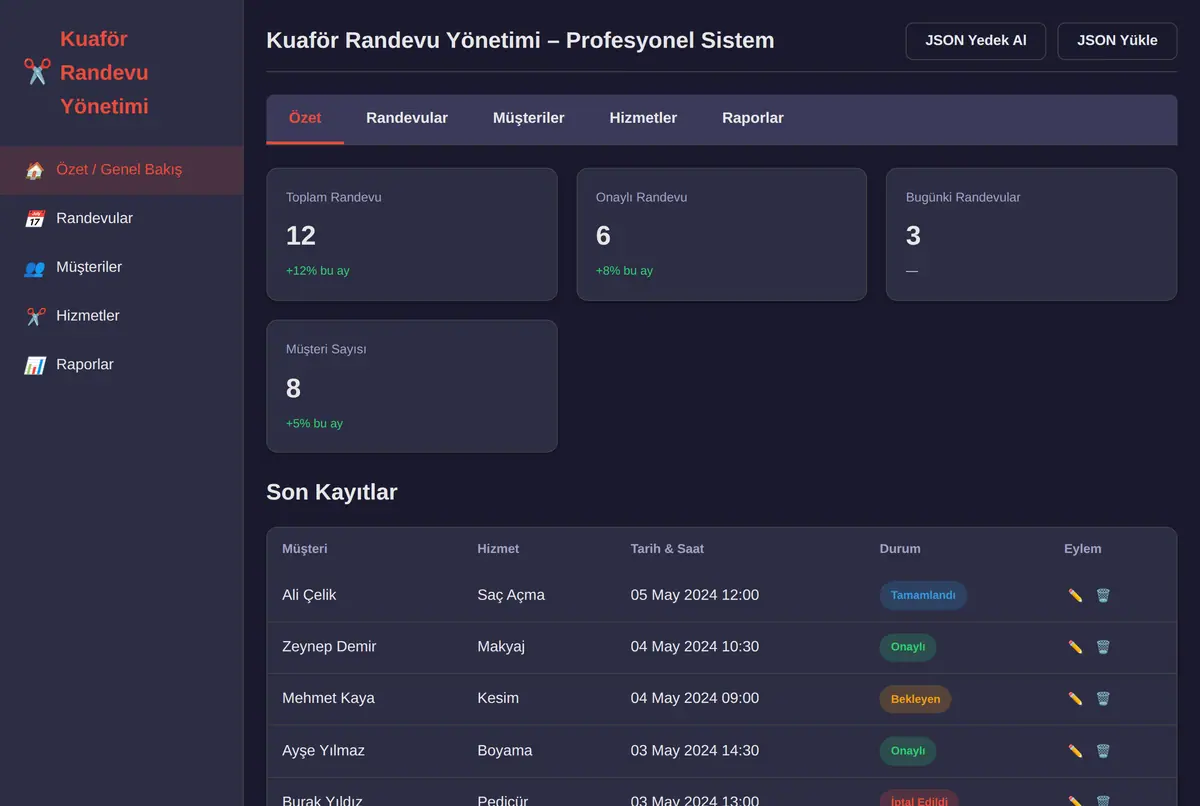
Task: Click the chart icon beside Raporlar in sidebar
Action: pyautogui.click(x=35, y=365)
